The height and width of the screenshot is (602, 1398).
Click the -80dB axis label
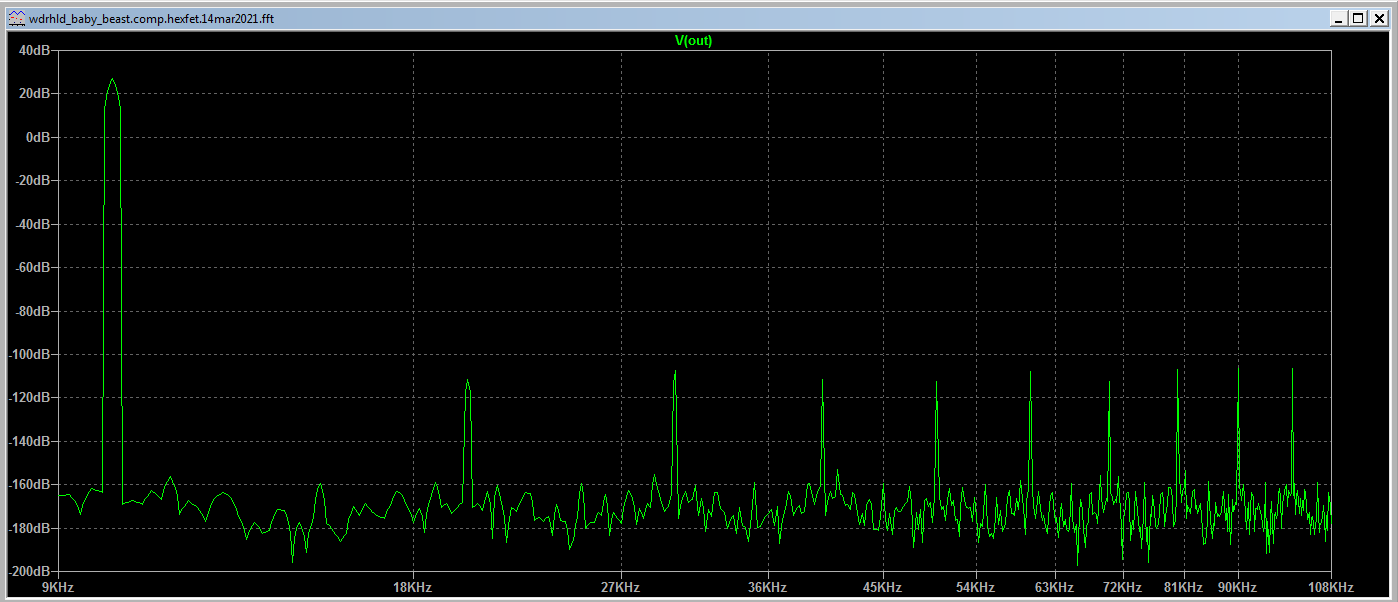point(33,311)
